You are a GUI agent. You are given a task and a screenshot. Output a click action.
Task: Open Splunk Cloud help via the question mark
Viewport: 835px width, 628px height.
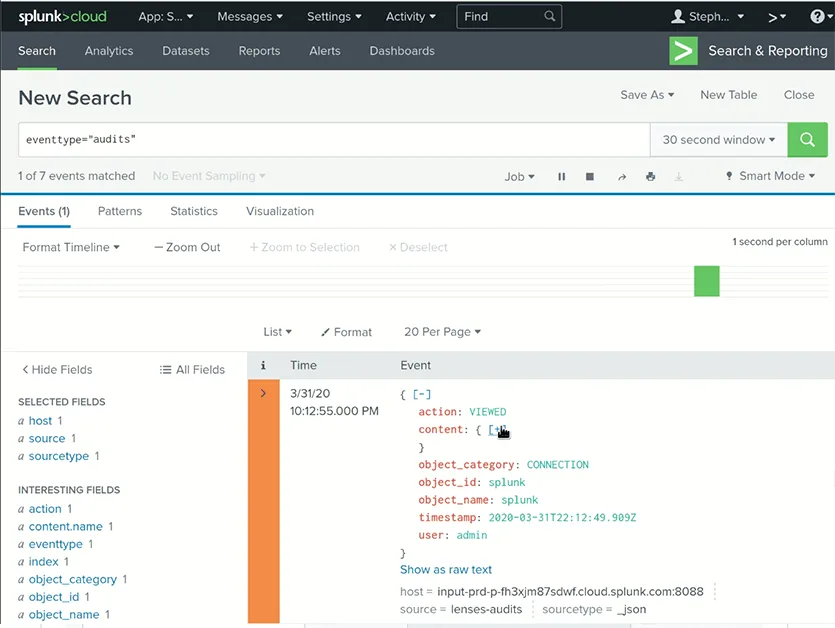click(x=818, y=15)
